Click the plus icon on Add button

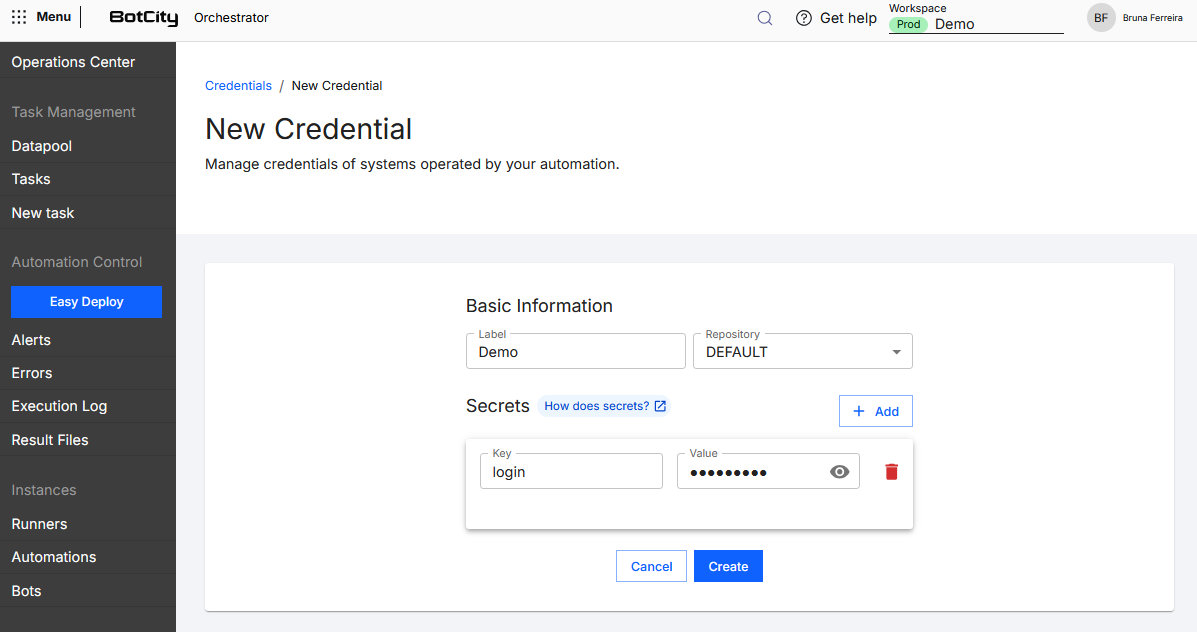click(x=859, y=411)
